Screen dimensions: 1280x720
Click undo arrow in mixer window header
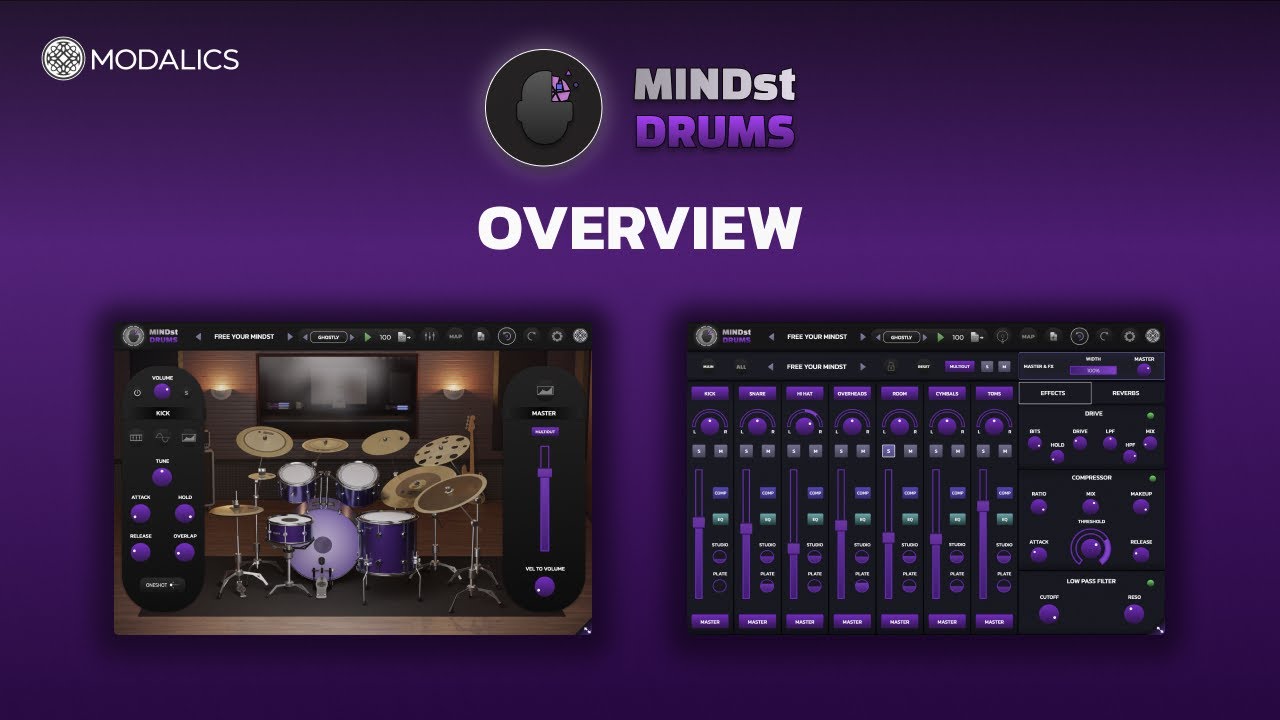coord(1079,337)
